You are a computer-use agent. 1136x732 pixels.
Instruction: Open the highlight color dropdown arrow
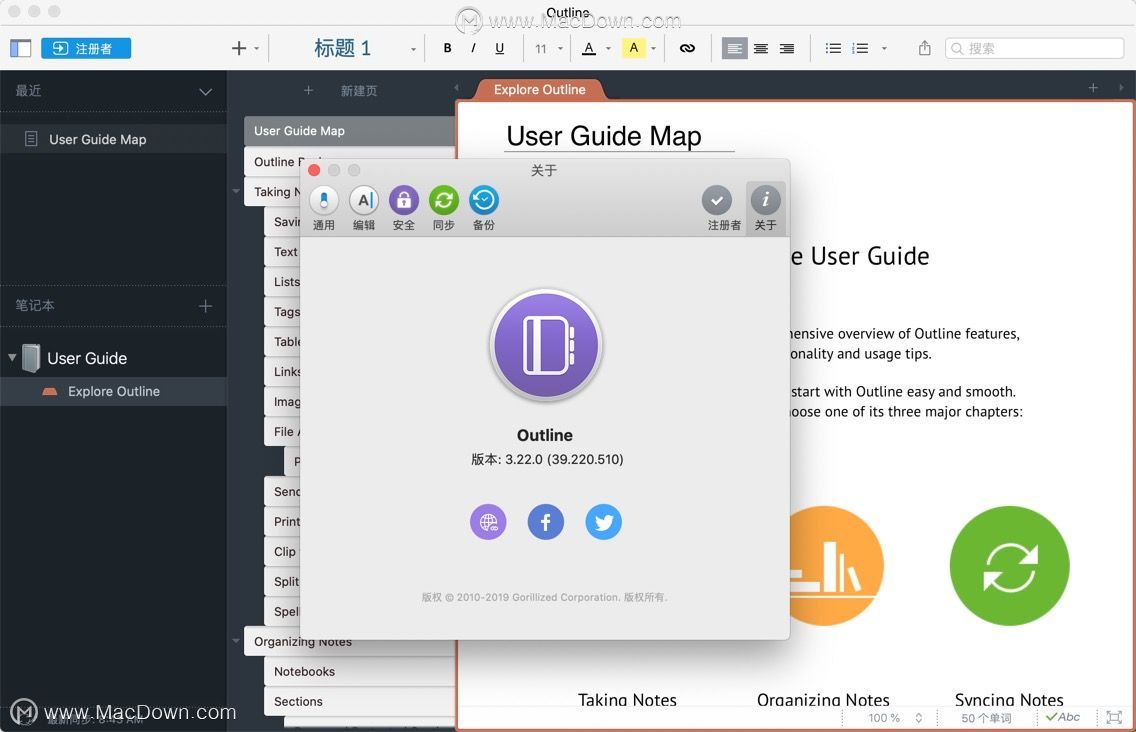tap(653, 49)
